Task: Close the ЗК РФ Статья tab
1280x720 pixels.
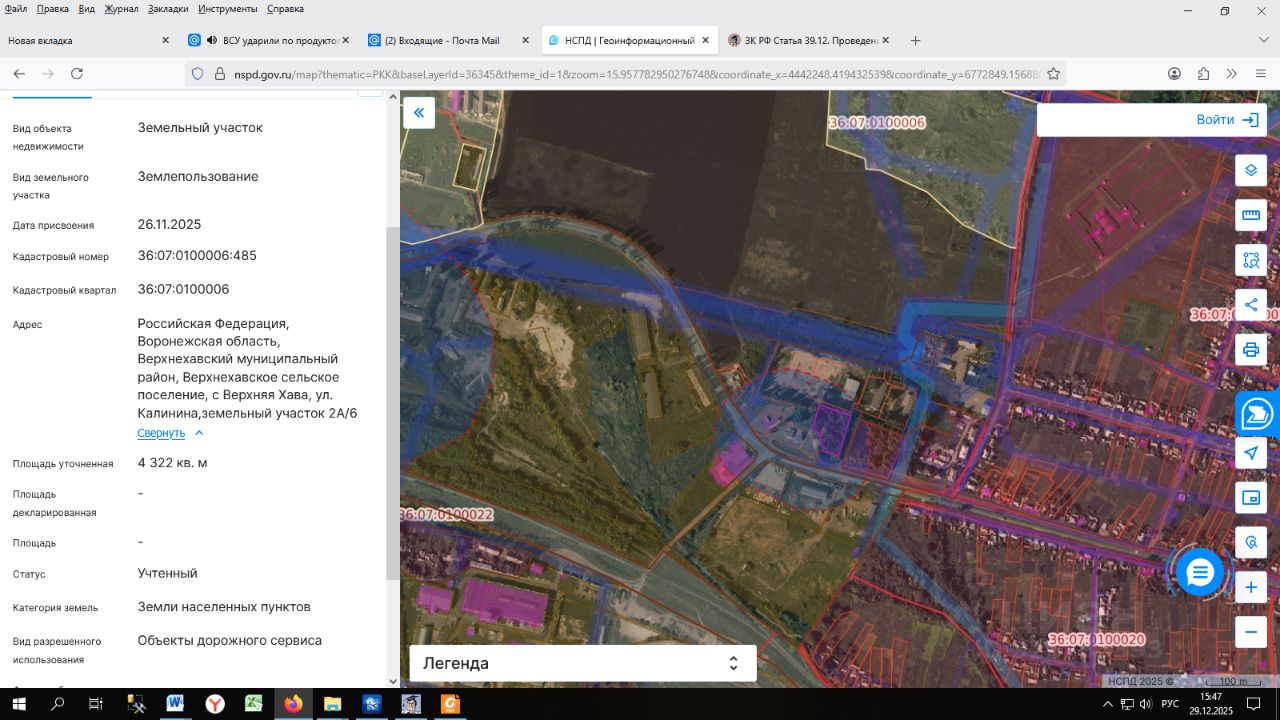Action: click(885, 41)
